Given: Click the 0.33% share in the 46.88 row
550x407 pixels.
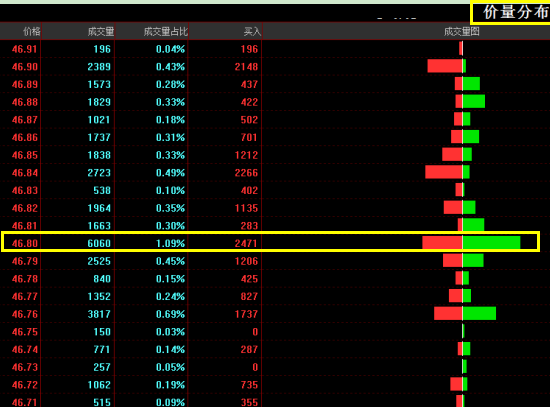Looking at the screenshot, I should click(170, 102).
